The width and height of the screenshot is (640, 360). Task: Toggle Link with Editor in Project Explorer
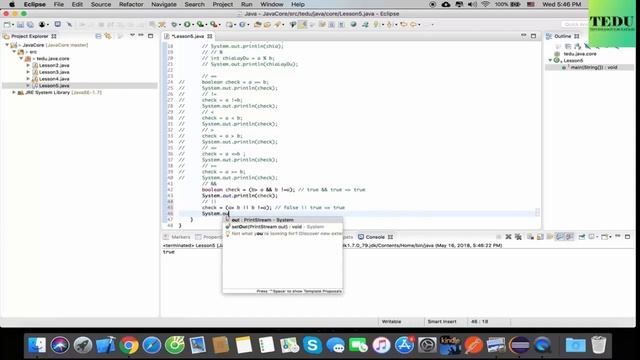[x=108, y=36]
